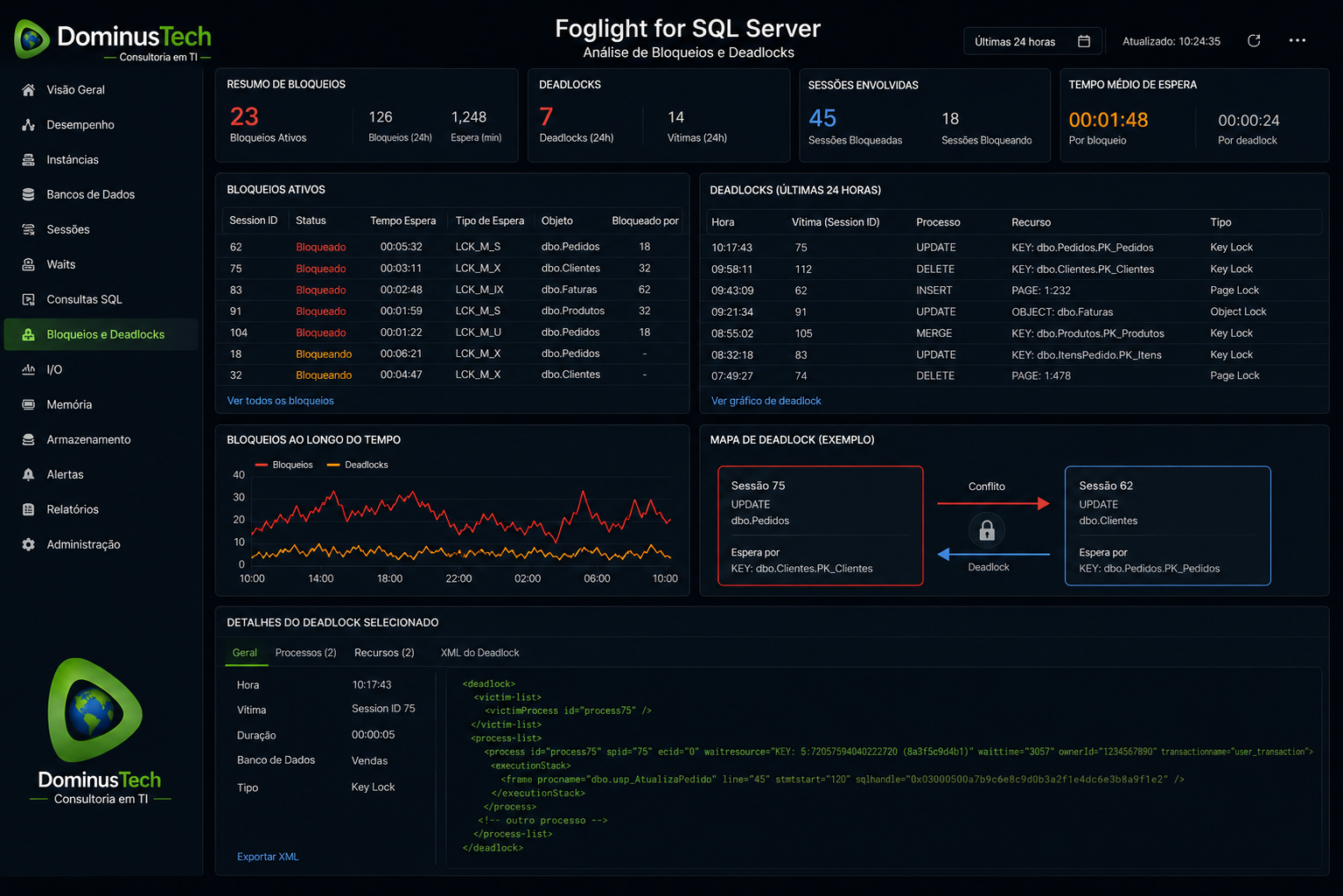Open the Recursos (2) tab
Image resolution: width=1343 pixels, height=896 pixels.
tap(384, 653)
